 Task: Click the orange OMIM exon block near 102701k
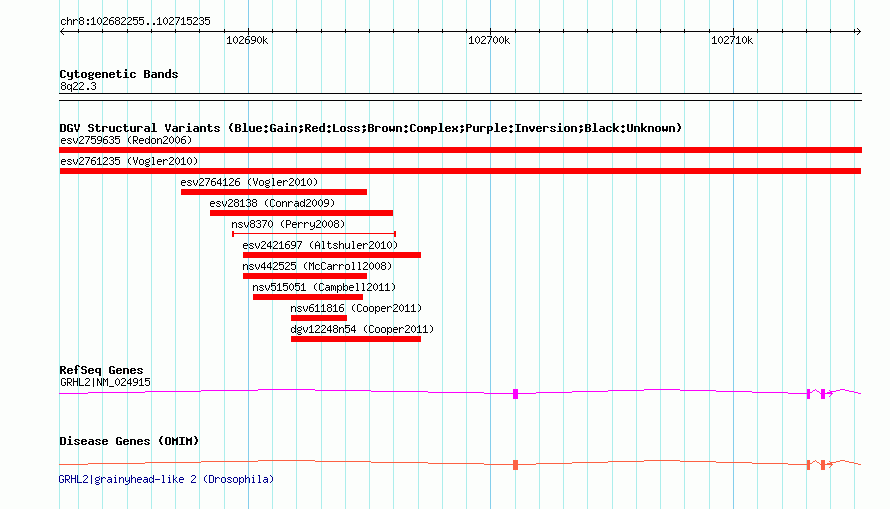(515, 465)
